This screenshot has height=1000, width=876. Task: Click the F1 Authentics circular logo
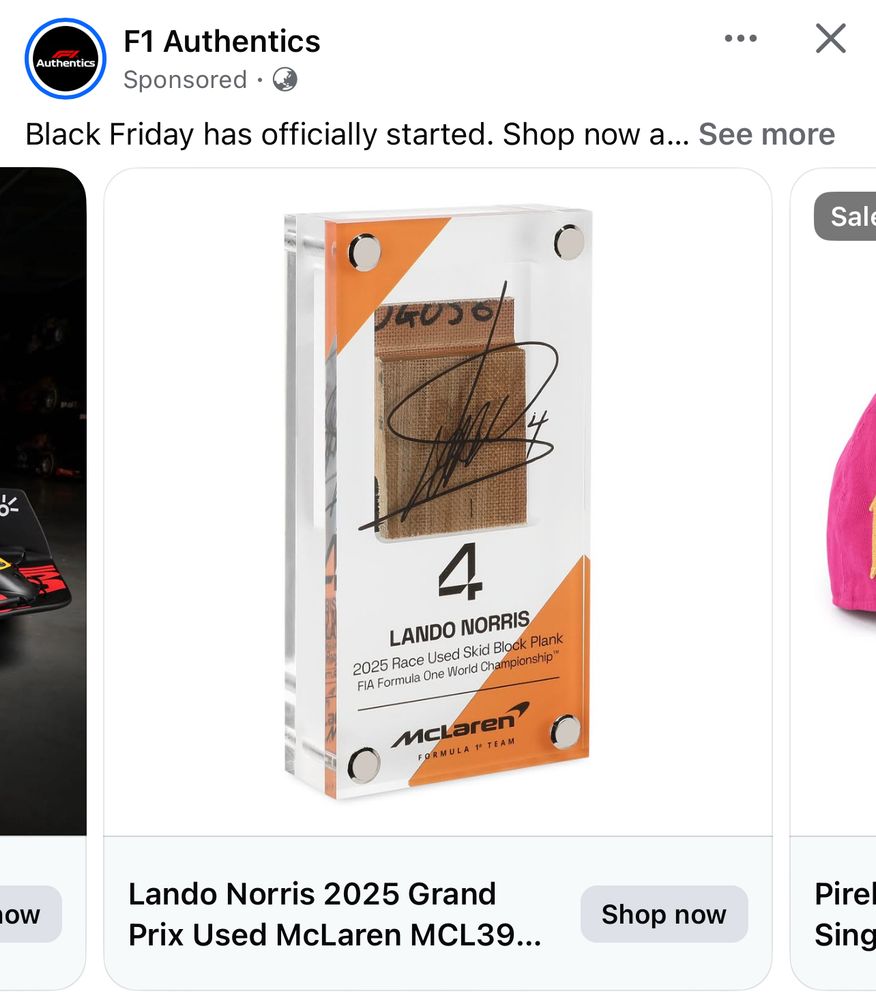(64, 57)
